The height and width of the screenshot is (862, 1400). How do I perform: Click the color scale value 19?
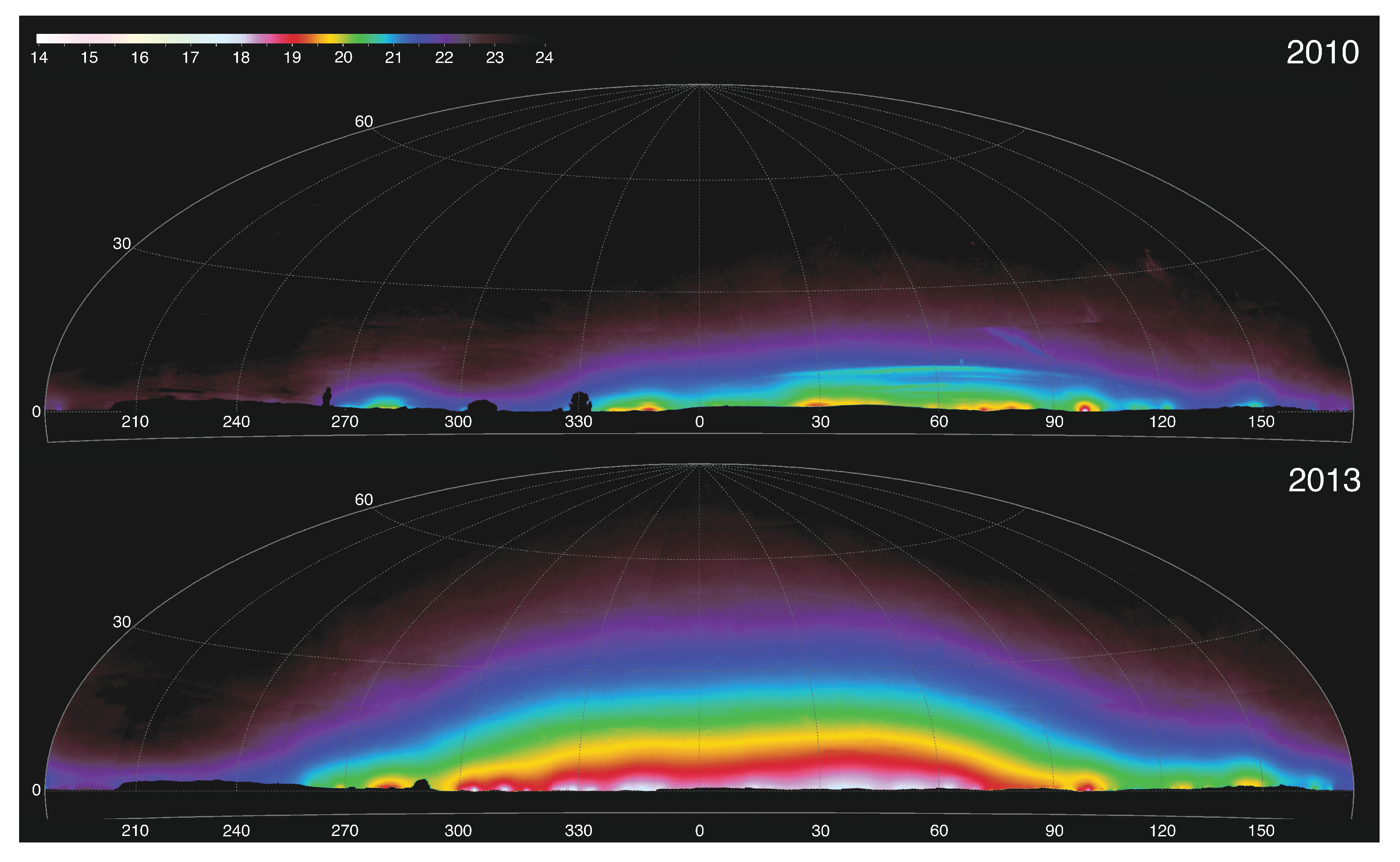292,58
